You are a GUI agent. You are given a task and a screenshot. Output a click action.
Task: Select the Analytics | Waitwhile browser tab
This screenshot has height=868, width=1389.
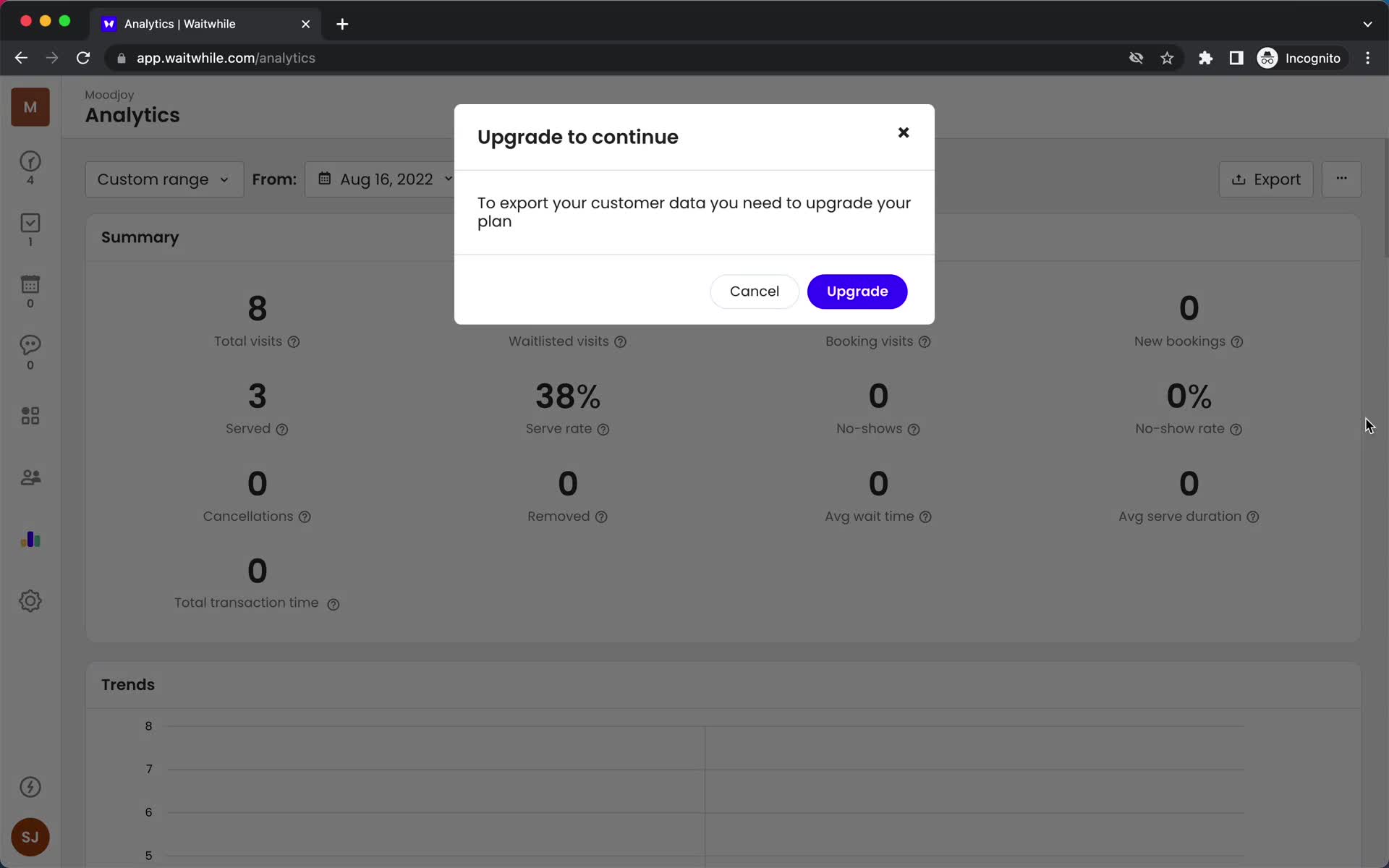click(x=205, y=24)
